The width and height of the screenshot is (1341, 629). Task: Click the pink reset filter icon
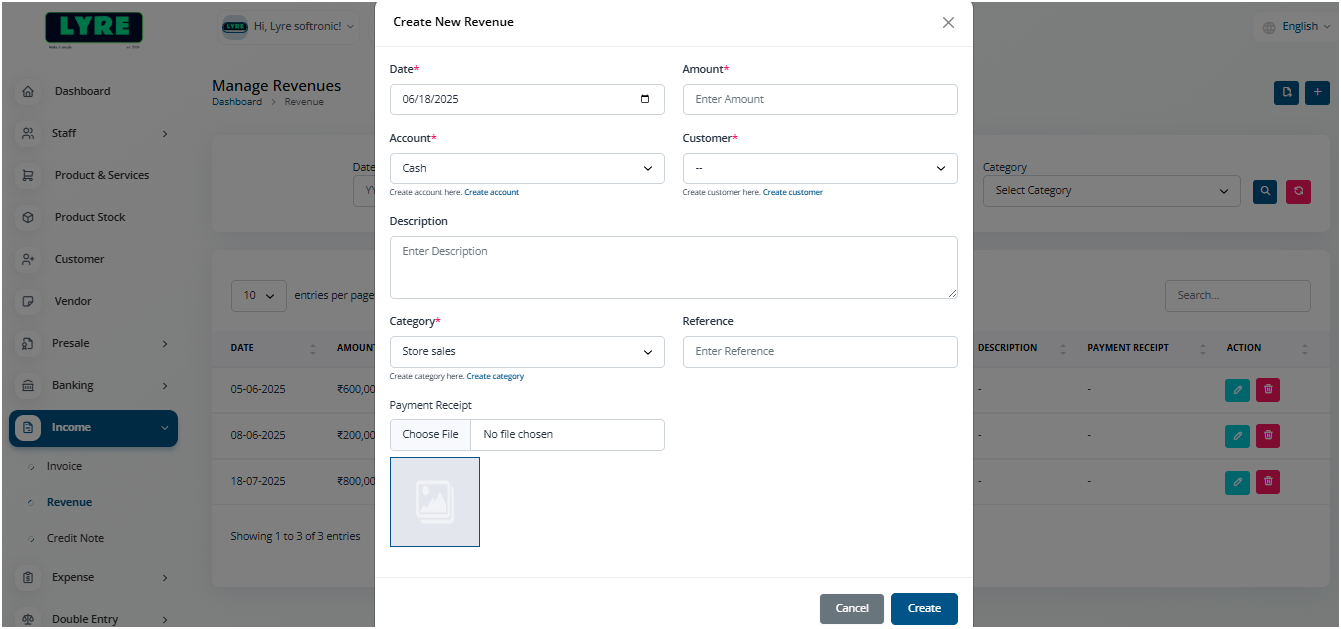pos(1298,191)
